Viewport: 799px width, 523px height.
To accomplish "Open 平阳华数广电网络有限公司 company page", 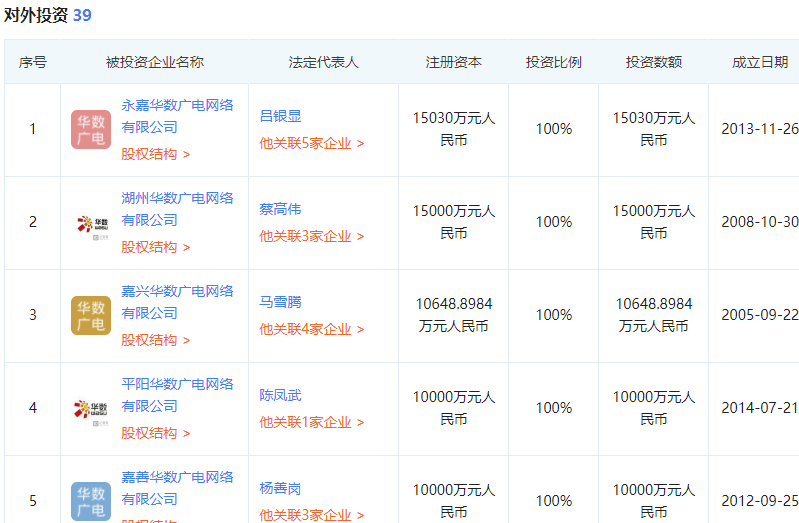I will [x=177, y=395].
